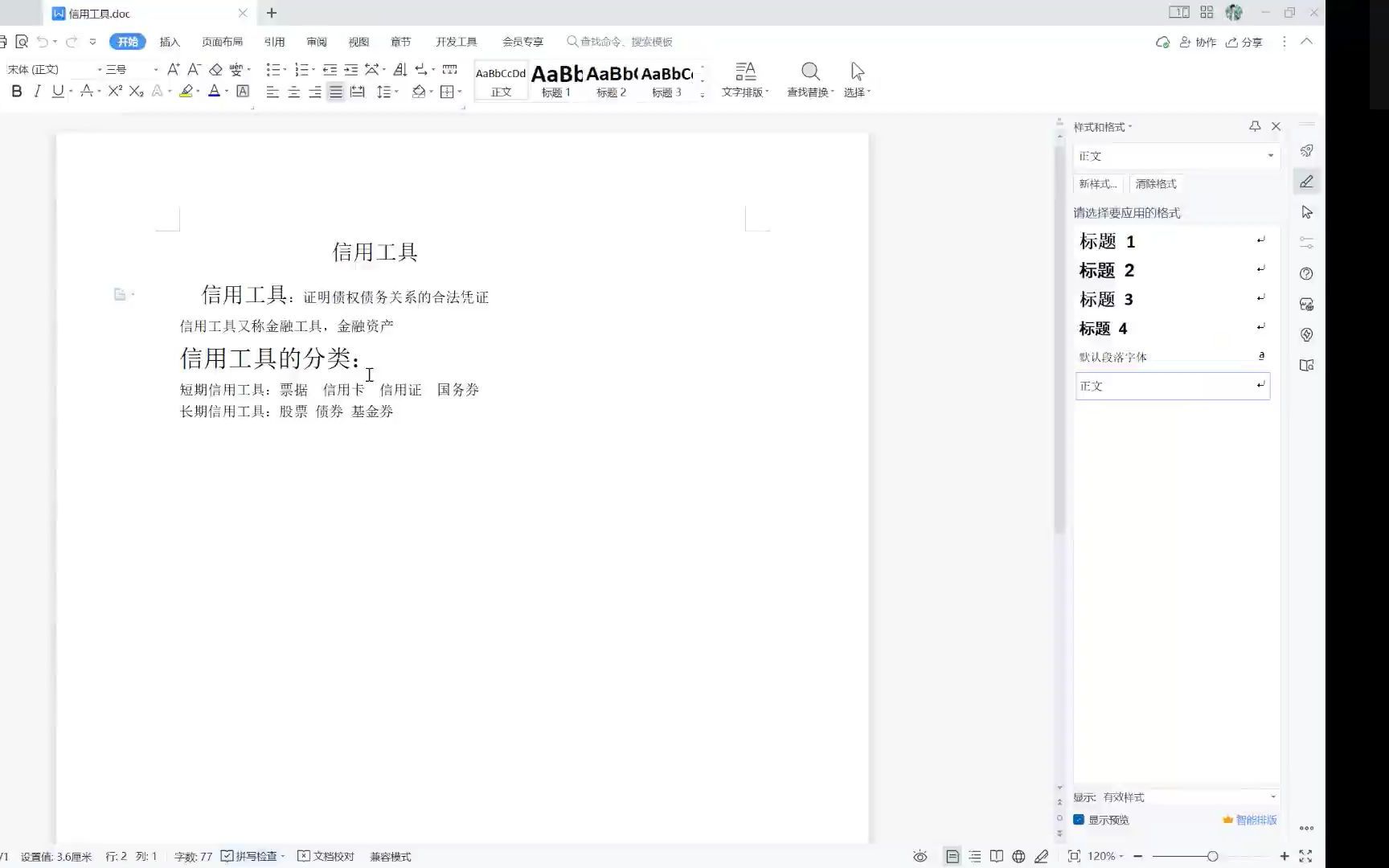This screenshot has height=868, width=1389.
Task: Apply the font color swatch
Action: [214, 92]
